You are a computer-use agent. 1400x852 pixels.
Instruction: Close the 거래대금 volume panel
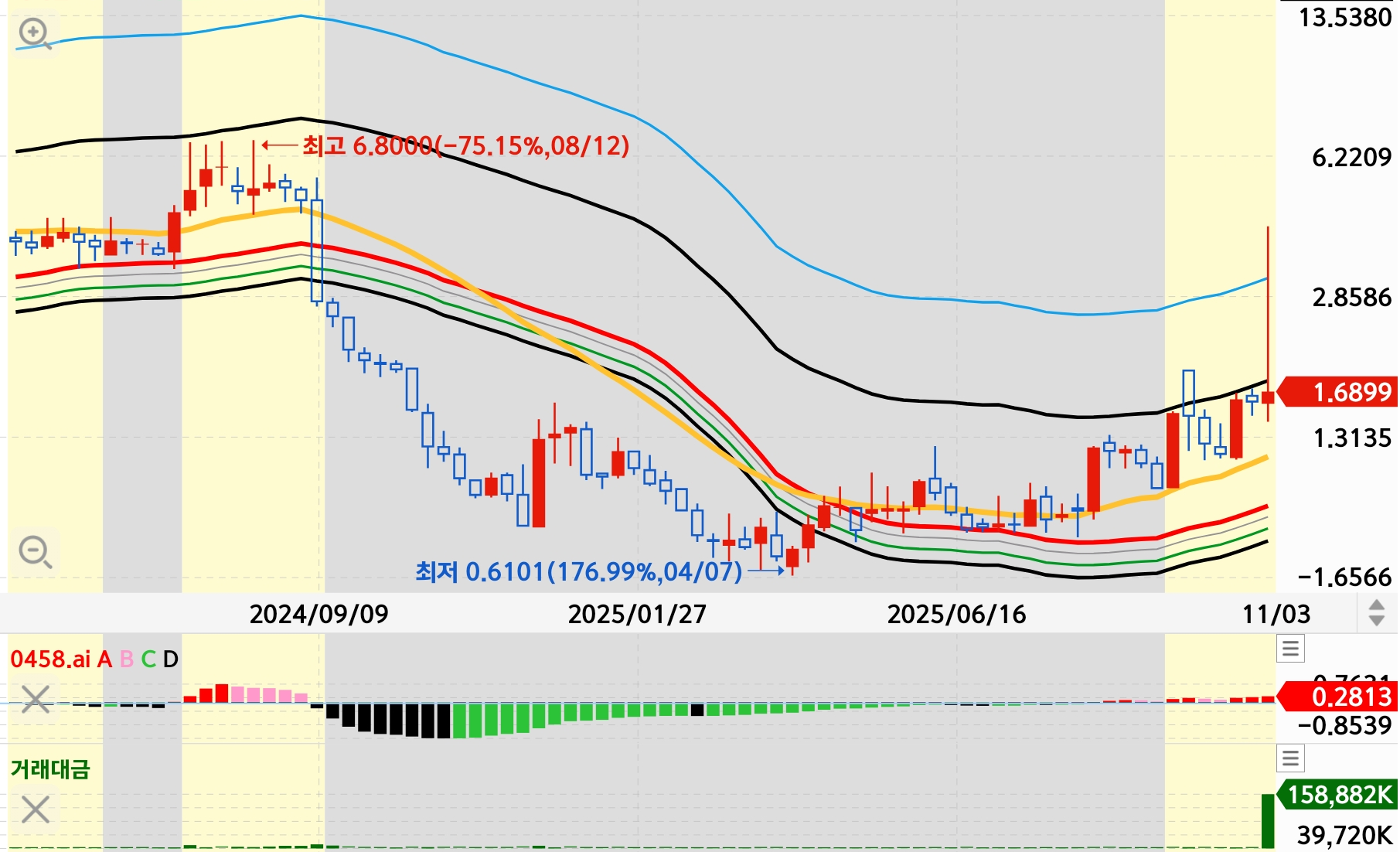(36, 810)
